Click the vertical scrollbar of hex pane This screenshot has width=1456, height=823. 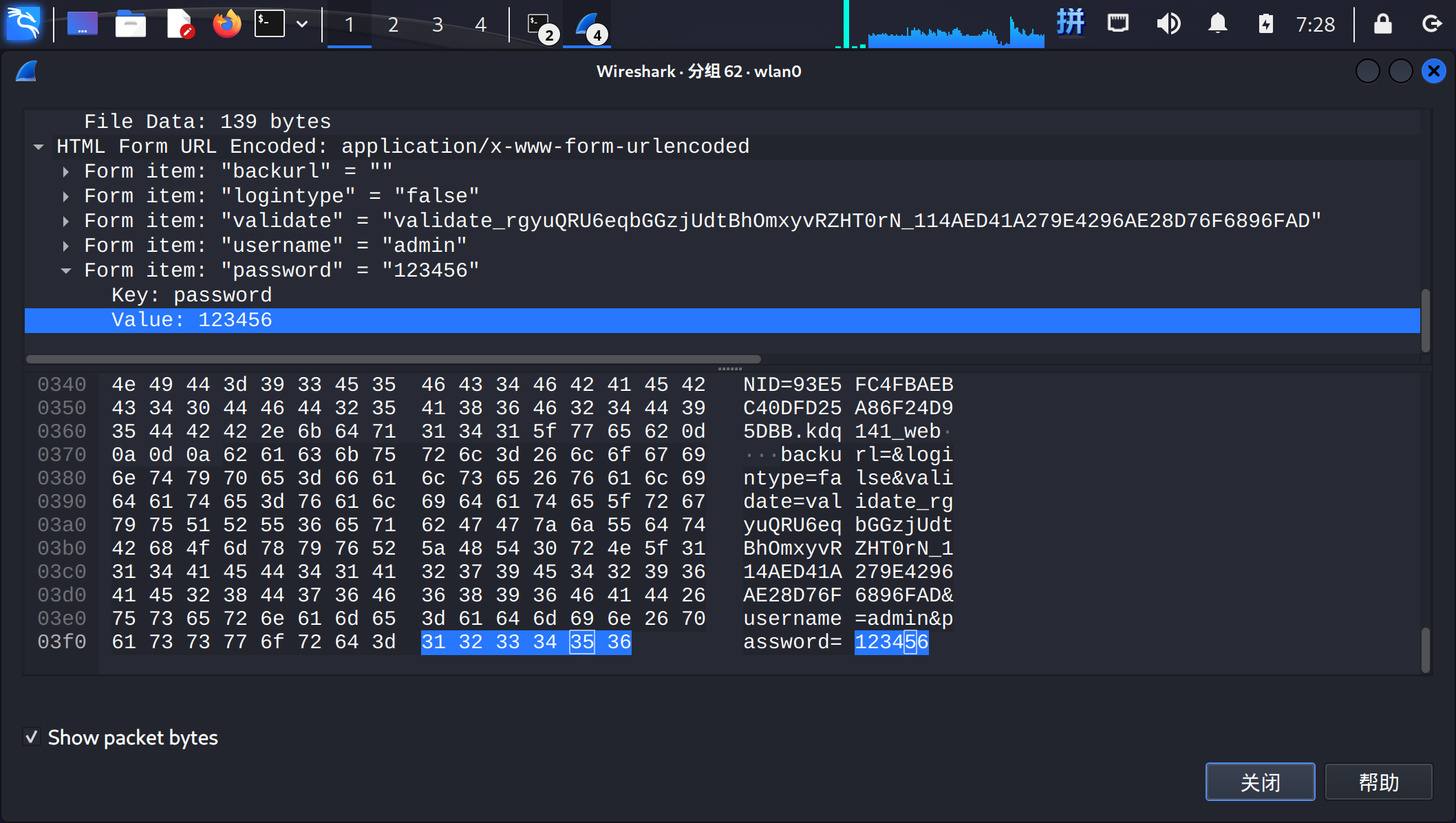1426,650
